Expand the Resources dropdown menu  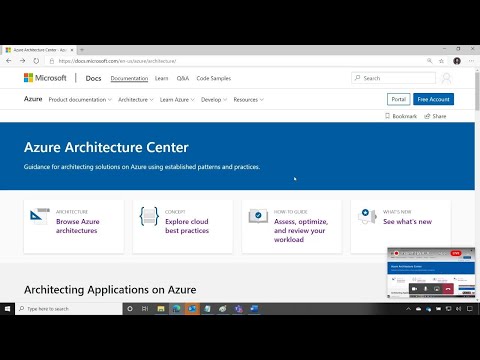(248, 100)
